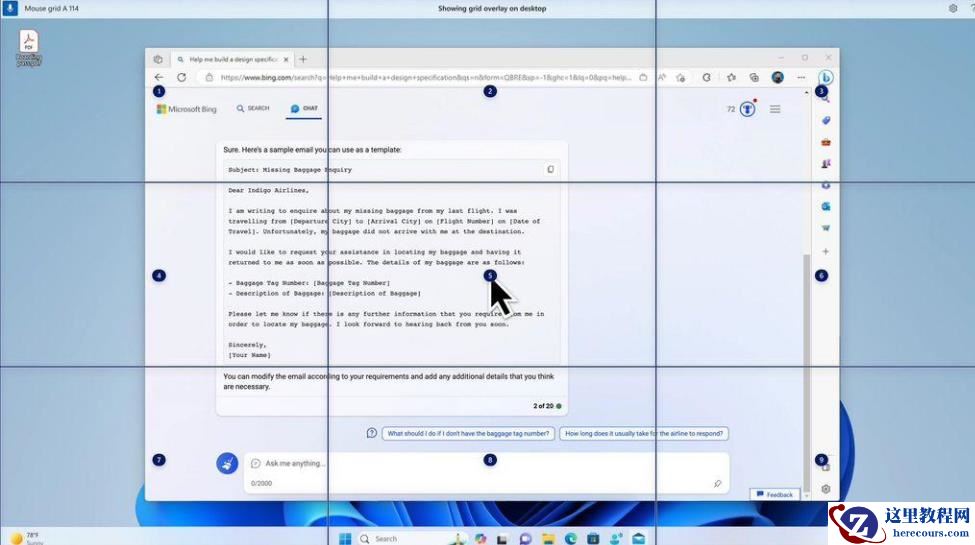Click the Read aloud icon in address bar

coord(662,77)
